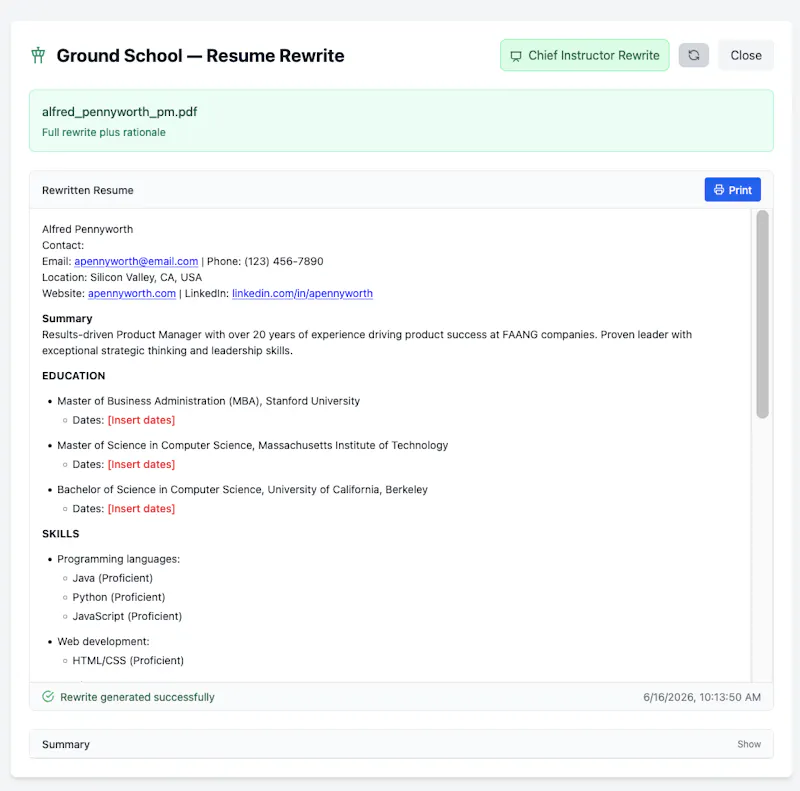Screen dimensions: 800x791
Task: Click 'Location: Silicon Valley, CA, USA'
Action: [122, 278]
